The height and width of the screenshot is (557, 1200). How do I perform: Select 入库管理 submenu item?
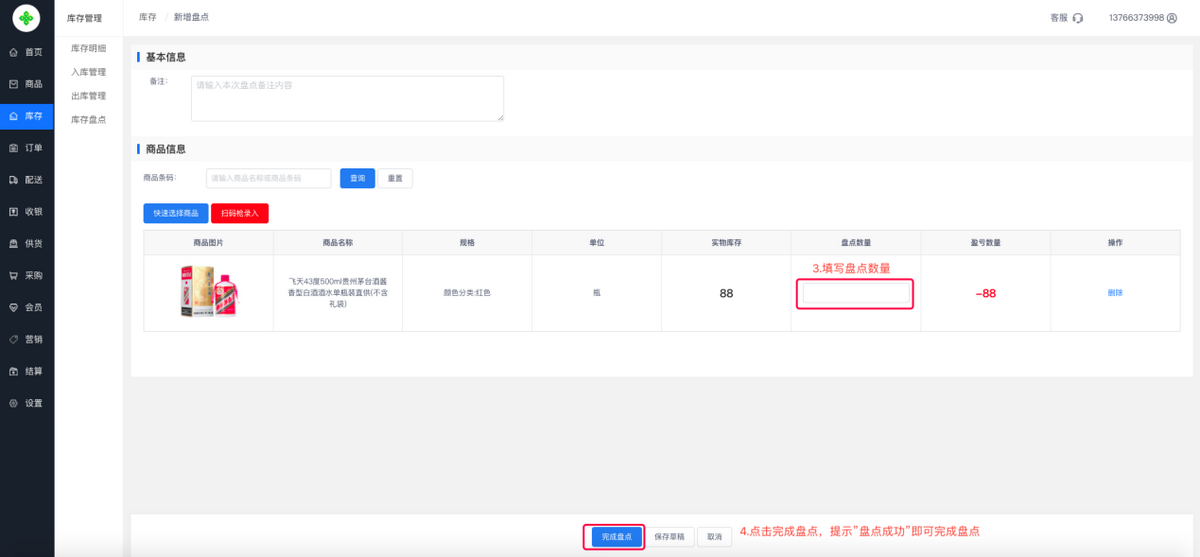[88, 72]
